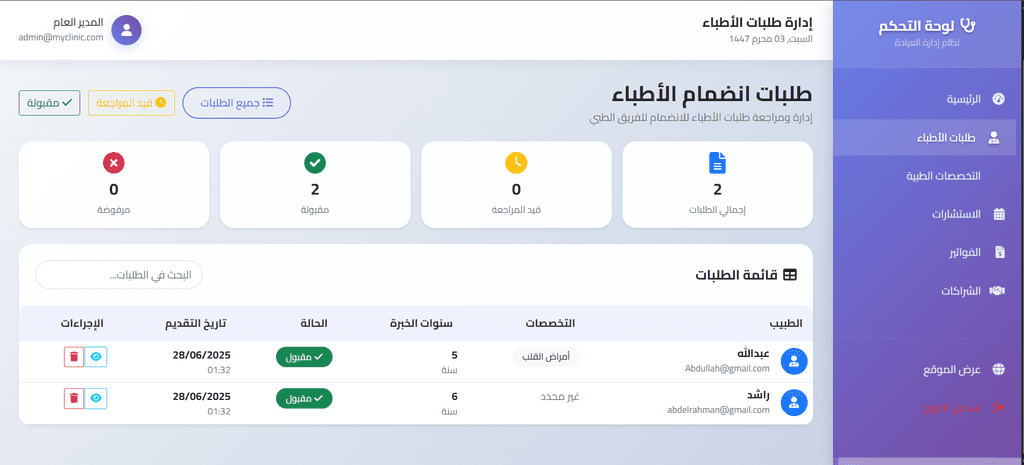Click عبدالله's blue doctor avatar

794,361
